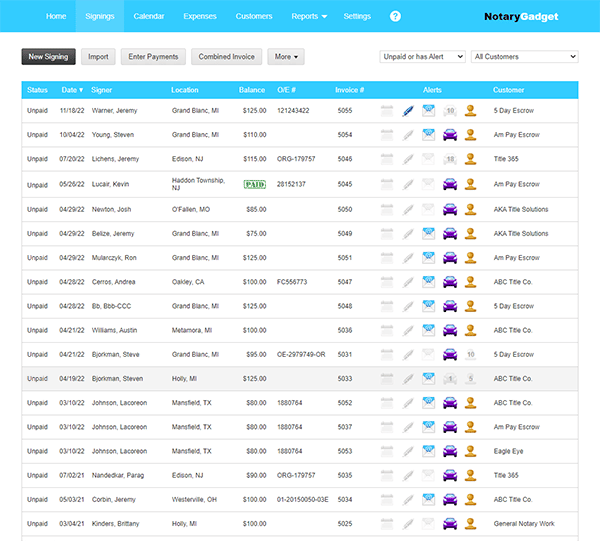Open the Expenses tab
This screenshot has width=600, height=541.
coord(200,16)
